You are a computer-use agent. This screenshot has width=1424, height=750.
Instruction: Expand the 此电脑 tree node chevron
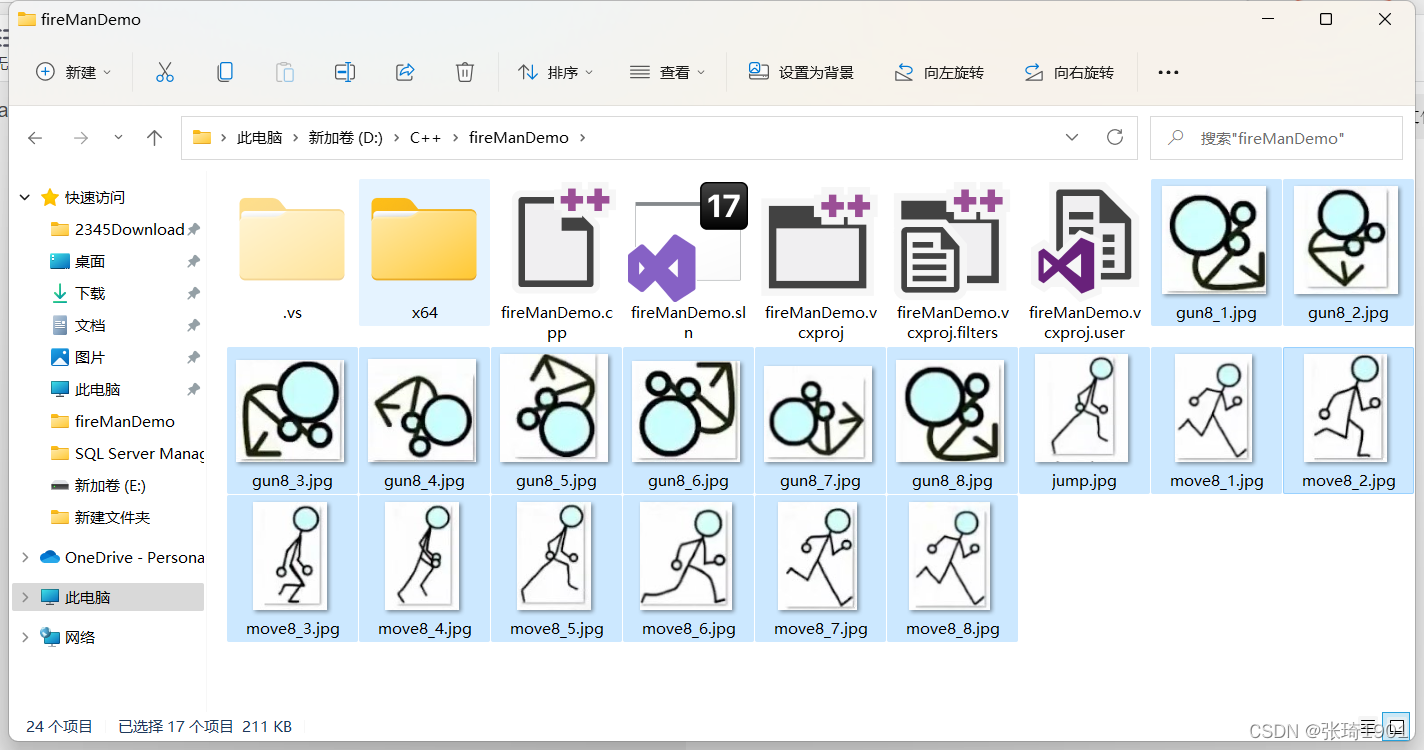[x=25, y=597]
